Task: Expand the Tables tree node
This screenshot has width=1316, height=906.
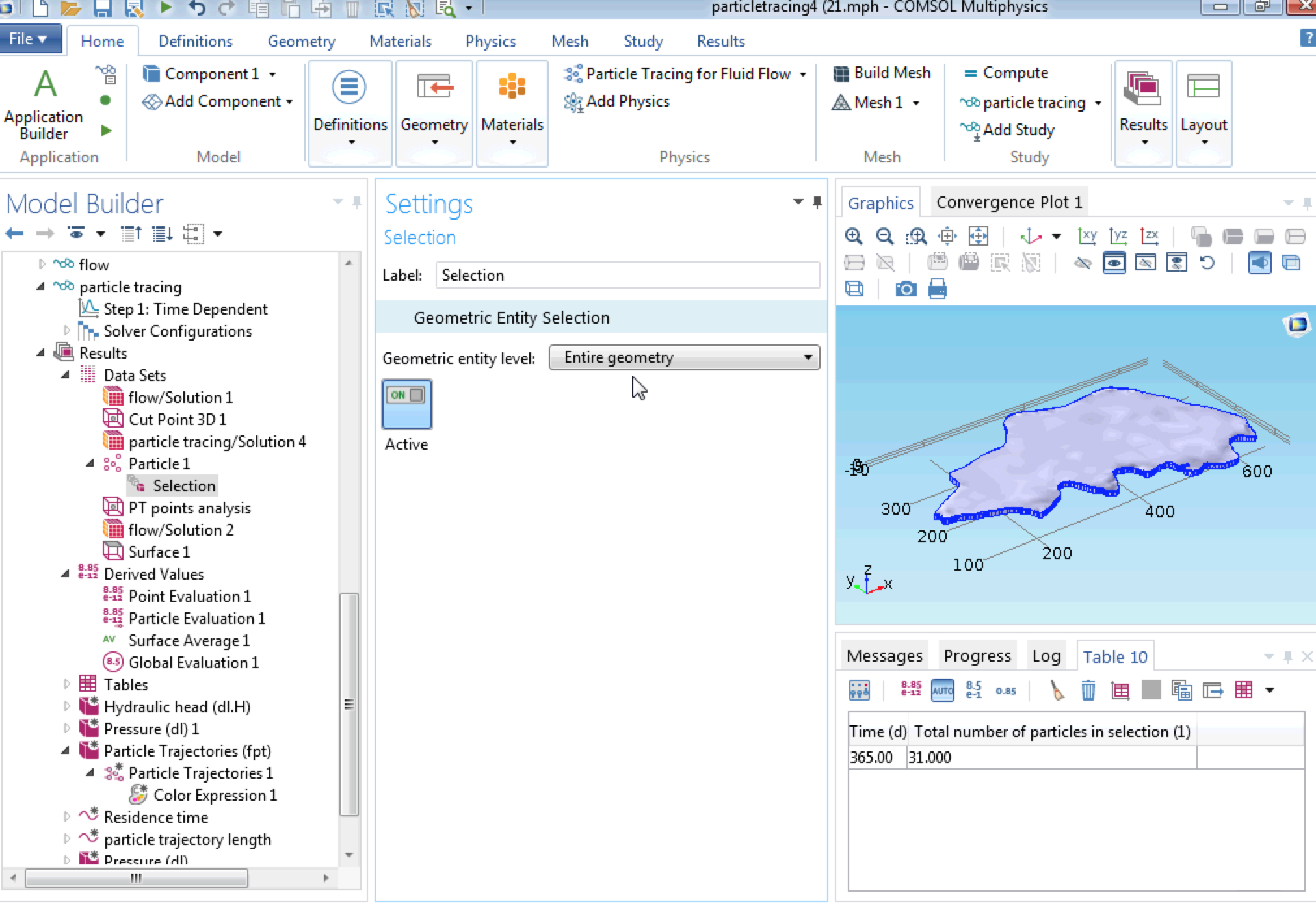Action: [66, 684]
